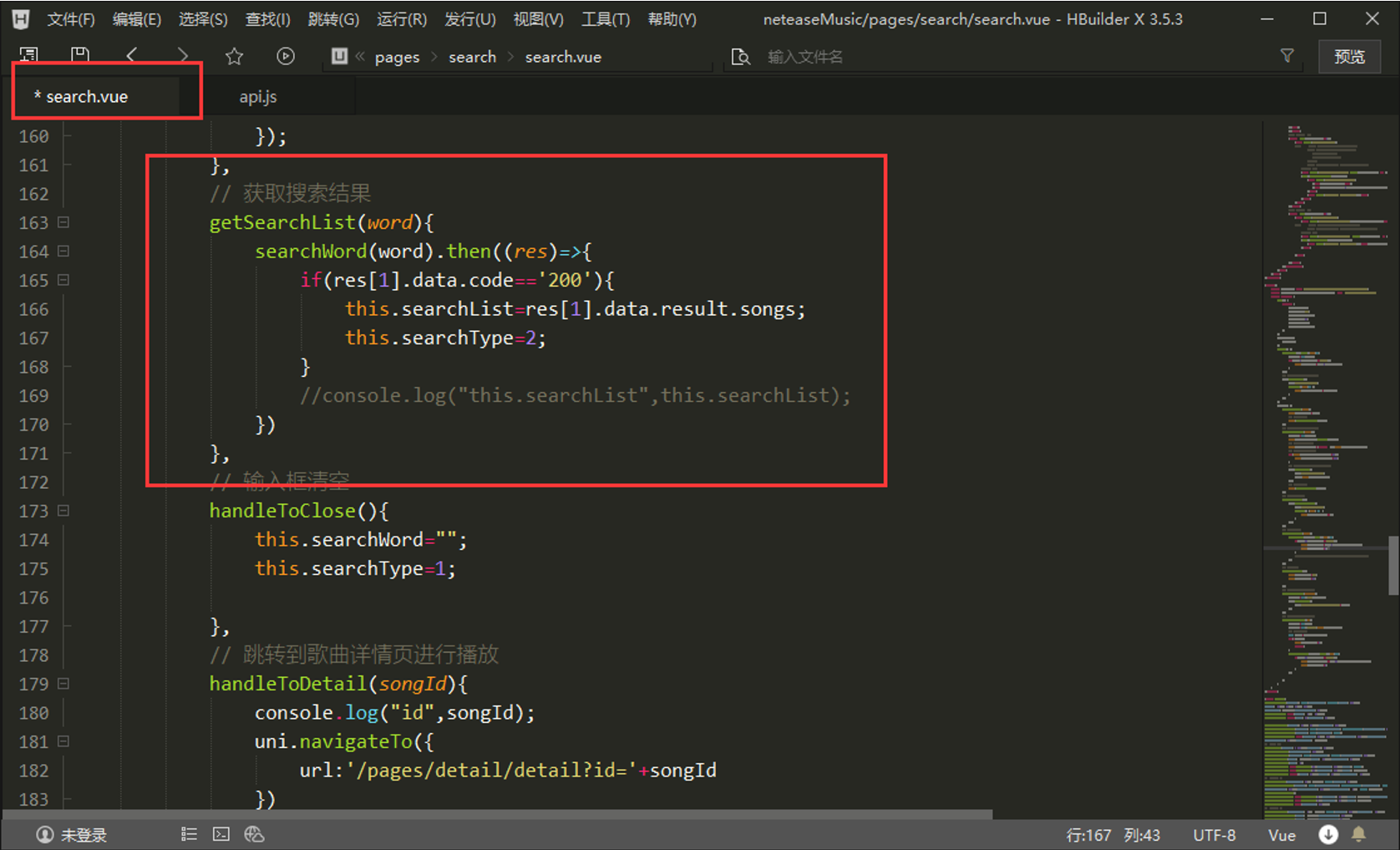Open the 运行(R) menu
This screenshot has height=850, width=1400.
click(x=402, y=19)
